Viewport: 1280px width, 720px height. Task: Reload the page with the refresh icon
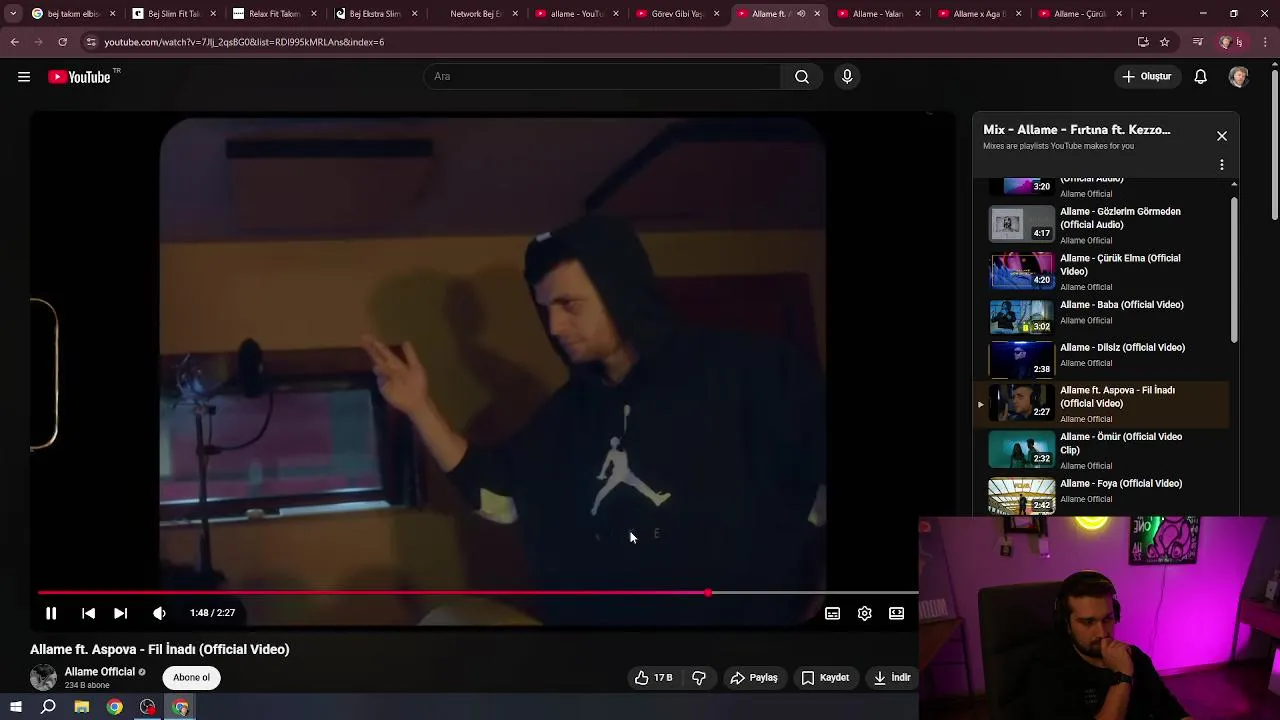[x=62, y=42]
